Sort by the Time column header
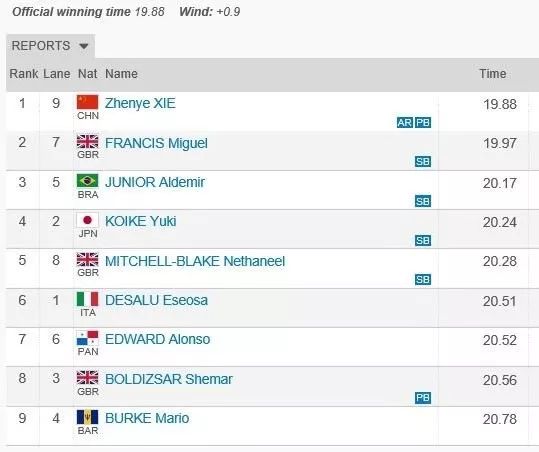Image resolution: width=539 pixels, height=452 pixels. 493,74
